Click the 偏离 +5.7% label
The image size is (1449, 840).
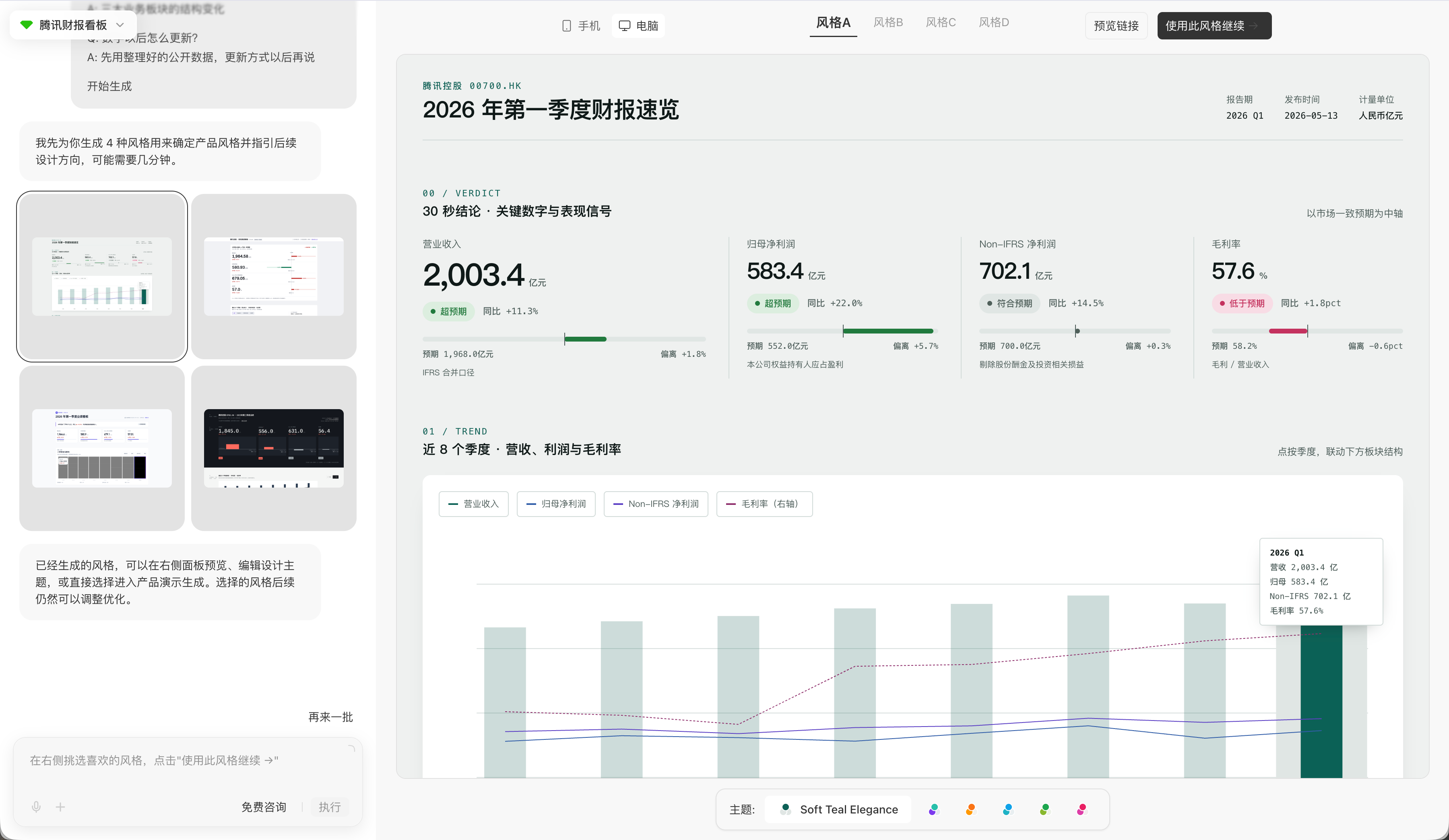(x=915, y=346)
